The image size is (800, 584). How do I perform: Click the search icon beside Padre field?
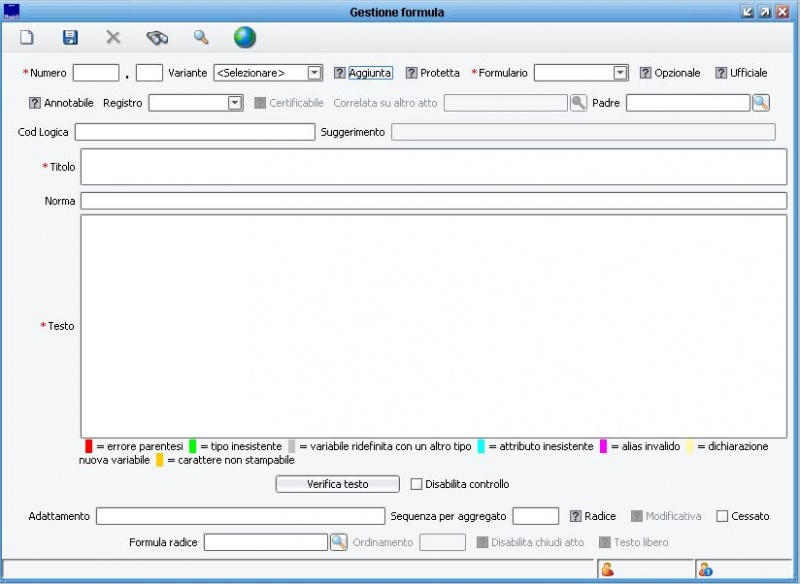coord(761,103)
